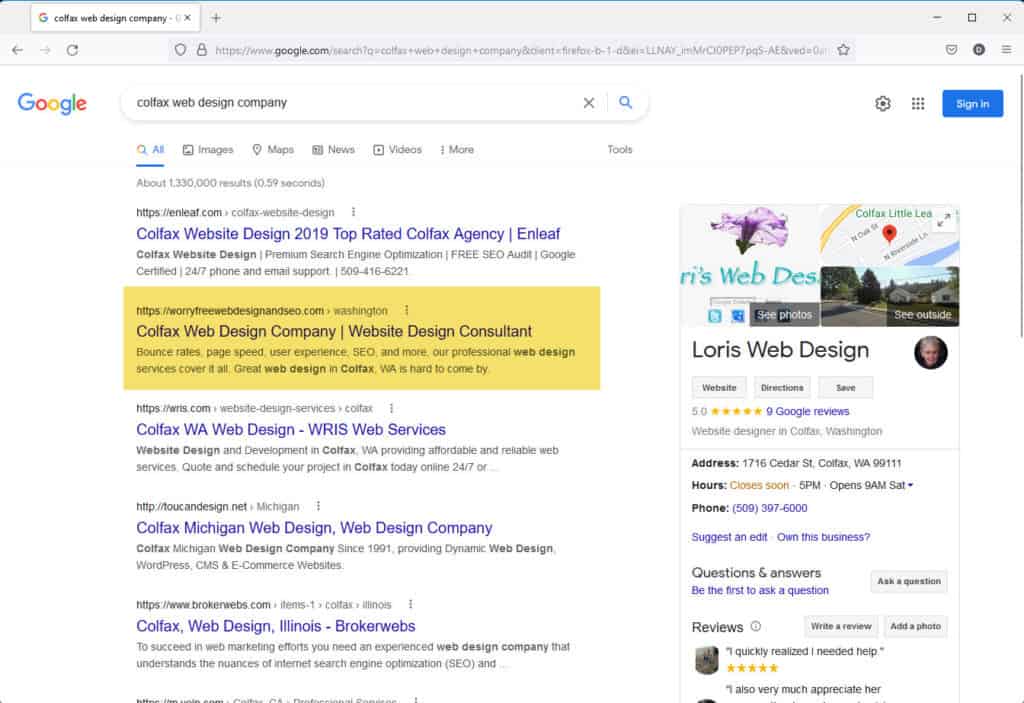The width and height of the screenshot is (1024, 703).
Task: Click the padlock site info icon
Action: (x=202, y=50)
